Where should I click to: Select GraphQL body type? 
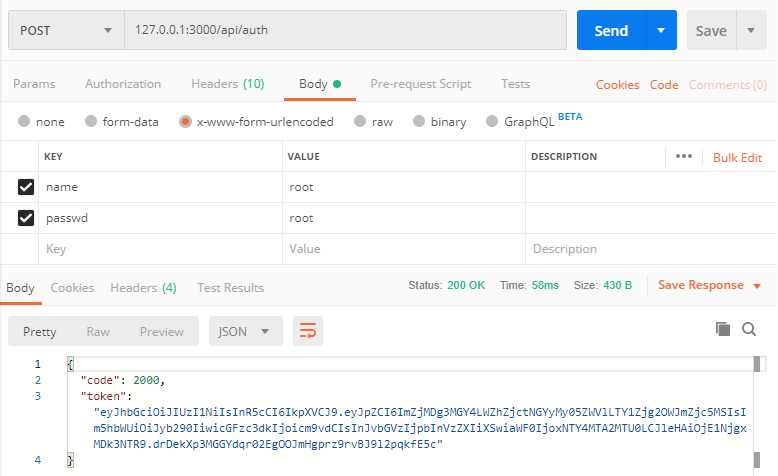492,121
